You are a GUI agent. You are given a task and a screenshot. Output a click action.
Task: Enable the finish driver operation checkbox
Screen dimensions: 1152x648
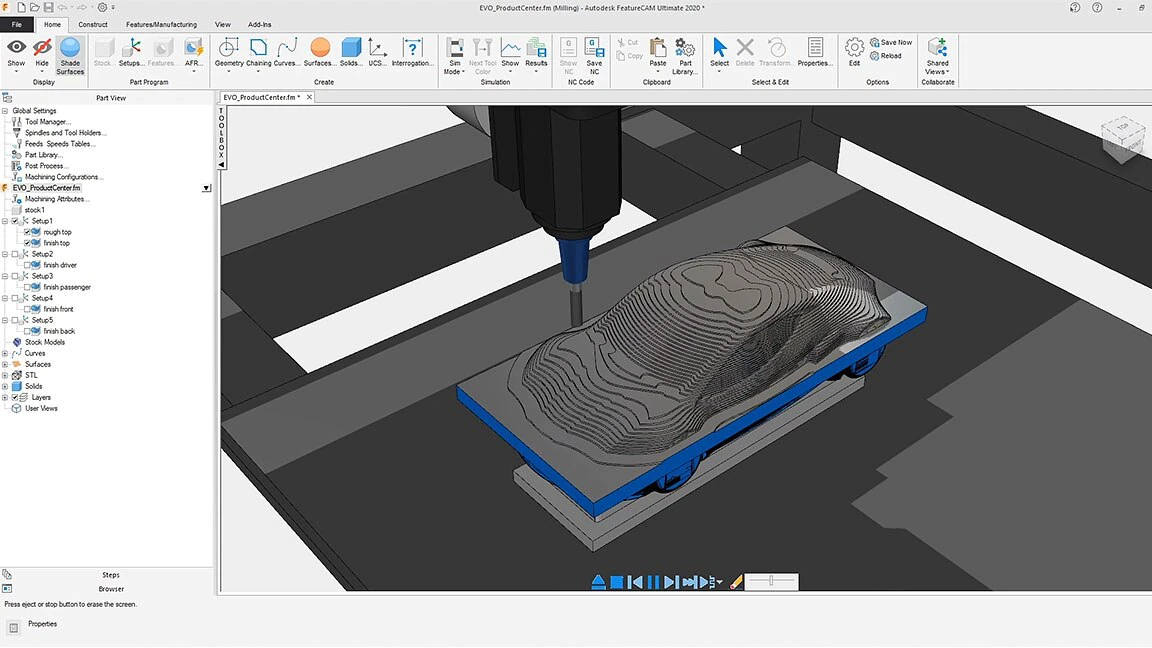coord(28,265)
